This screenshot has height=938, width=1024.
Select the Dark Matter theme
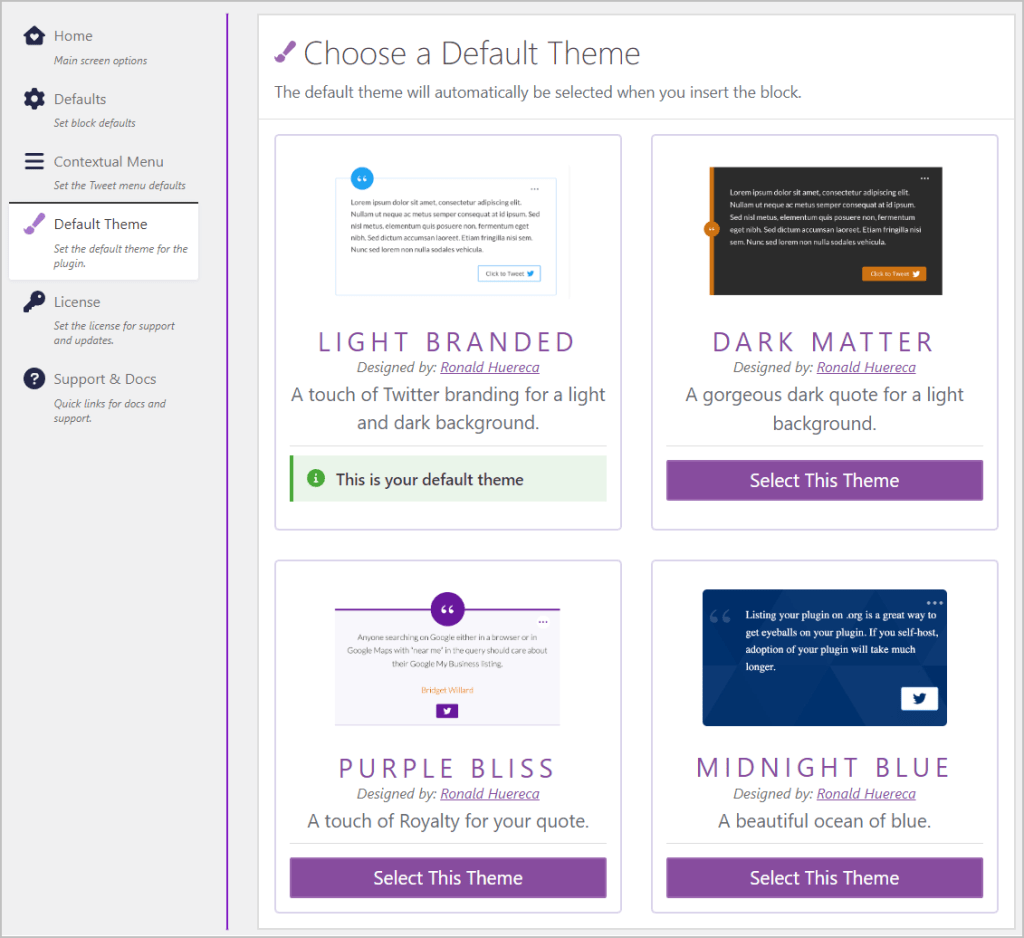pos(823,480)
